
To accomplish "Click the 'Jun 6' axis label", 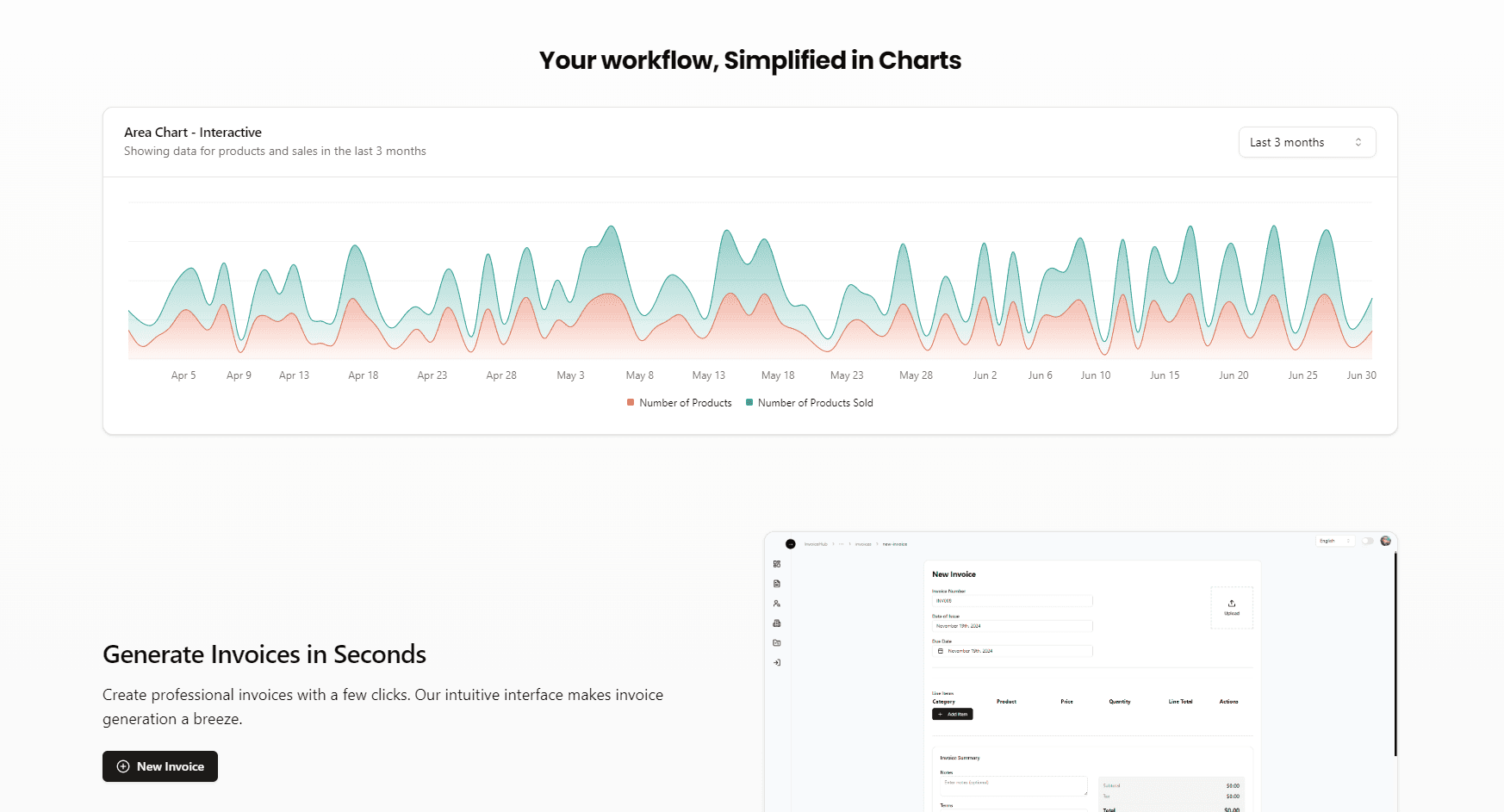I will [x=1041, y=375].
